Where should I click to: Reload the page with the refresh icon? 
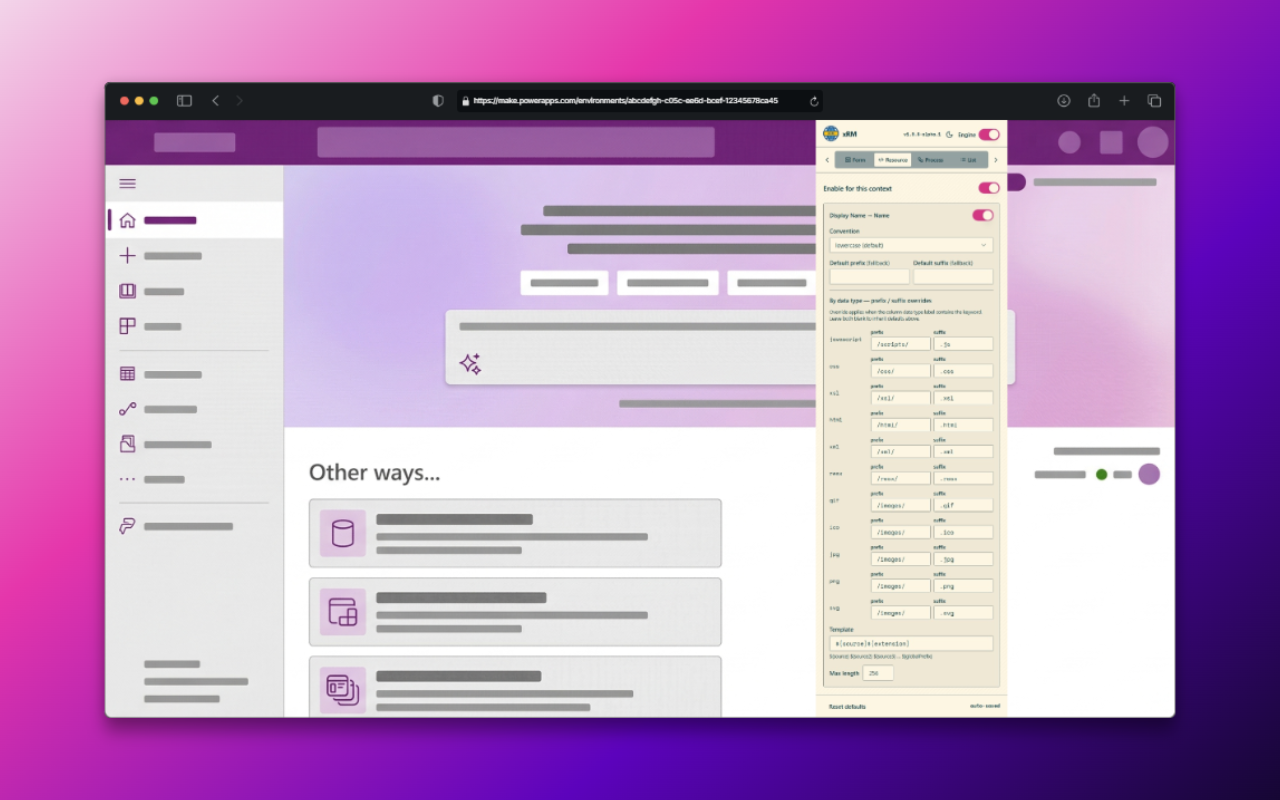tap(814, 101)
